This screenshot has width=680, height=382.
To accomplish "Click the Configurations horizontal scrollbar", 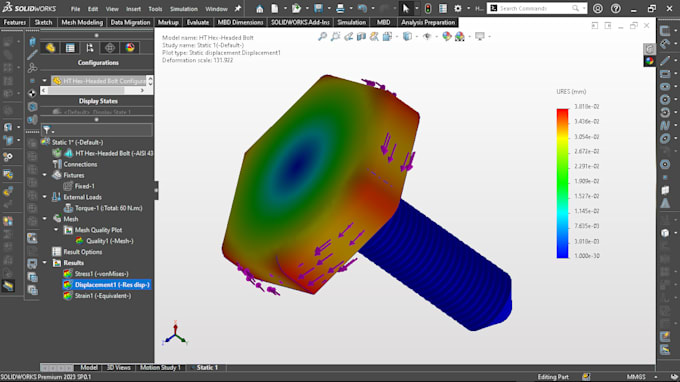I will tap(86, 91).
